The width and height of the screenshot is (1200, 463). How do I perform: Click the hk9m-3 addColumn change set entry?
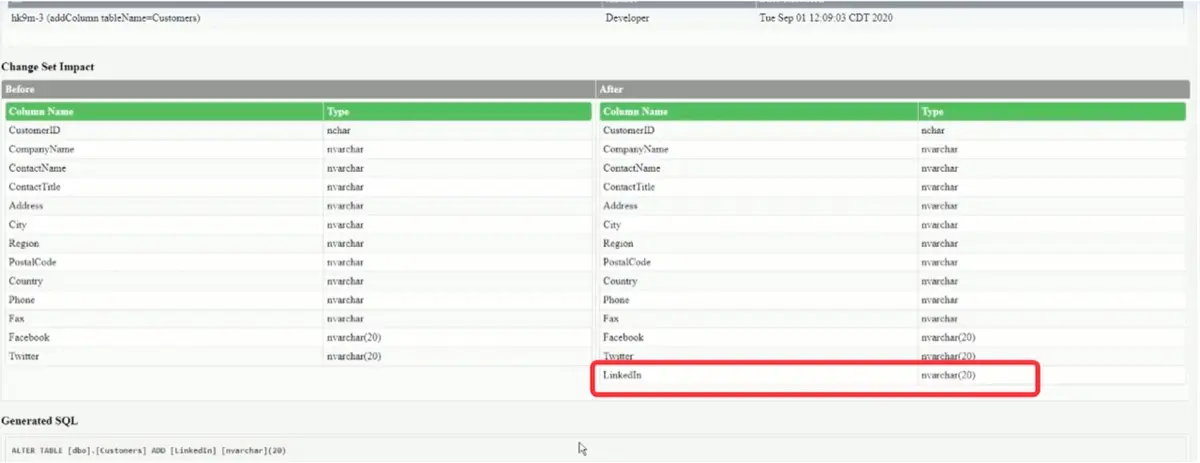pos(105,18)
